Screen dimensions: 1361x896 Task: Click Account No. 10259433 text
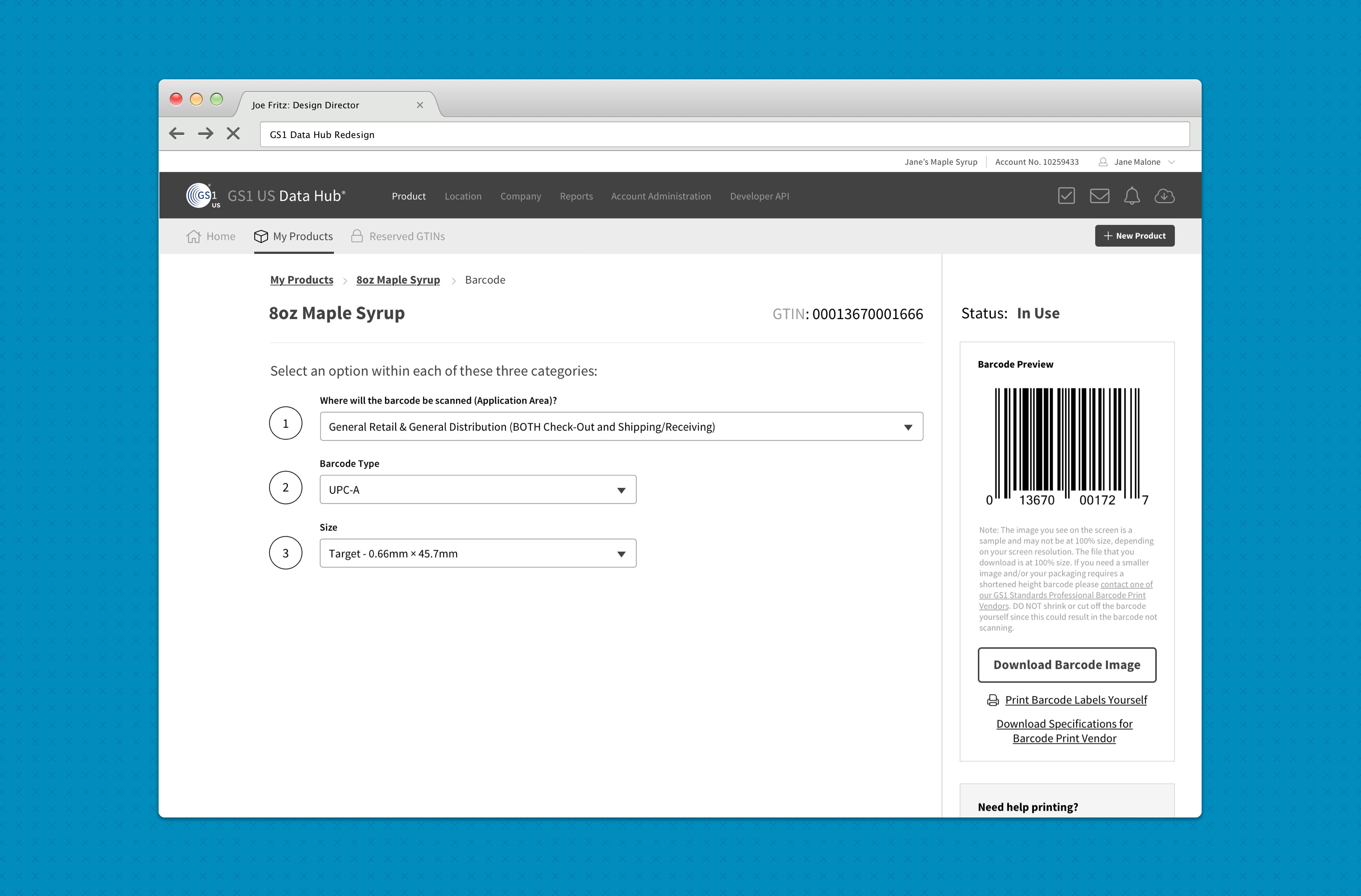tap(1037, 162)
